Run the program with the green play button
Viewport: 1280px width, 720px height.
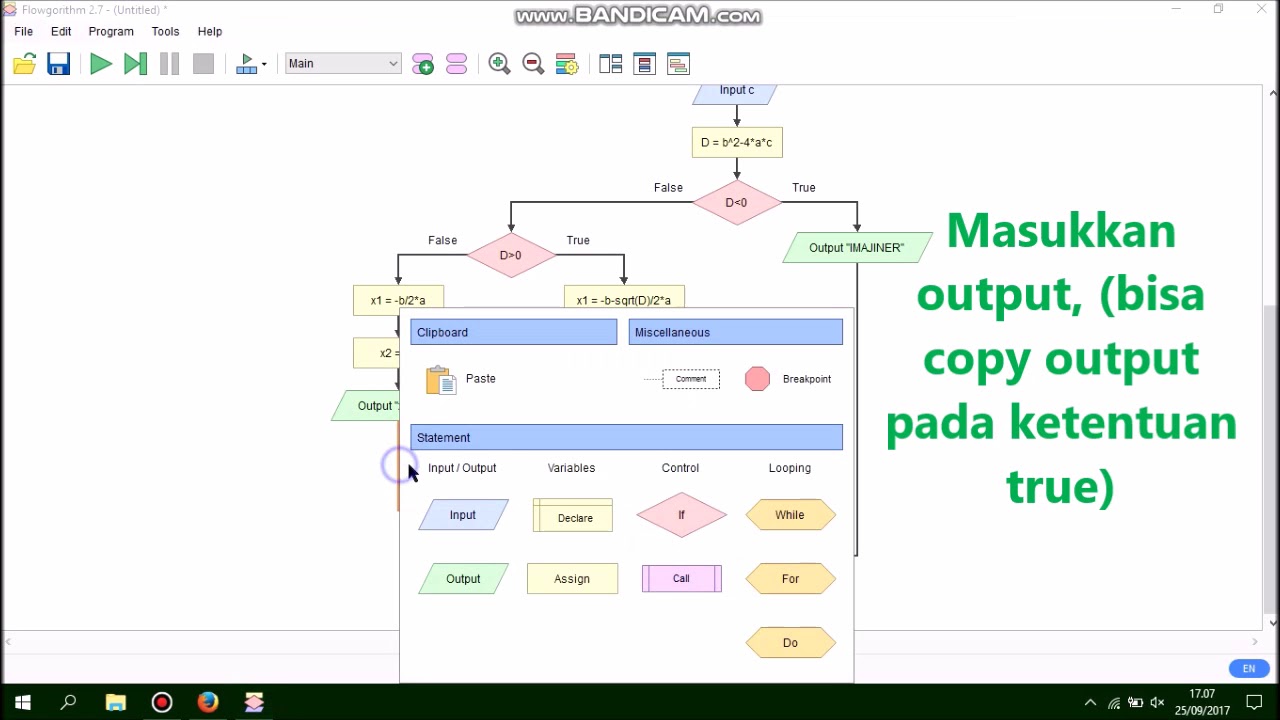pyautogui.click(x=101, y=64)
